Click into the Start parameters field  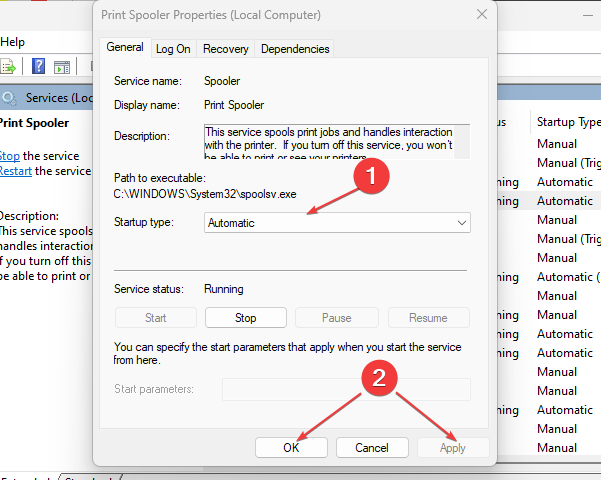click(346, 389)
